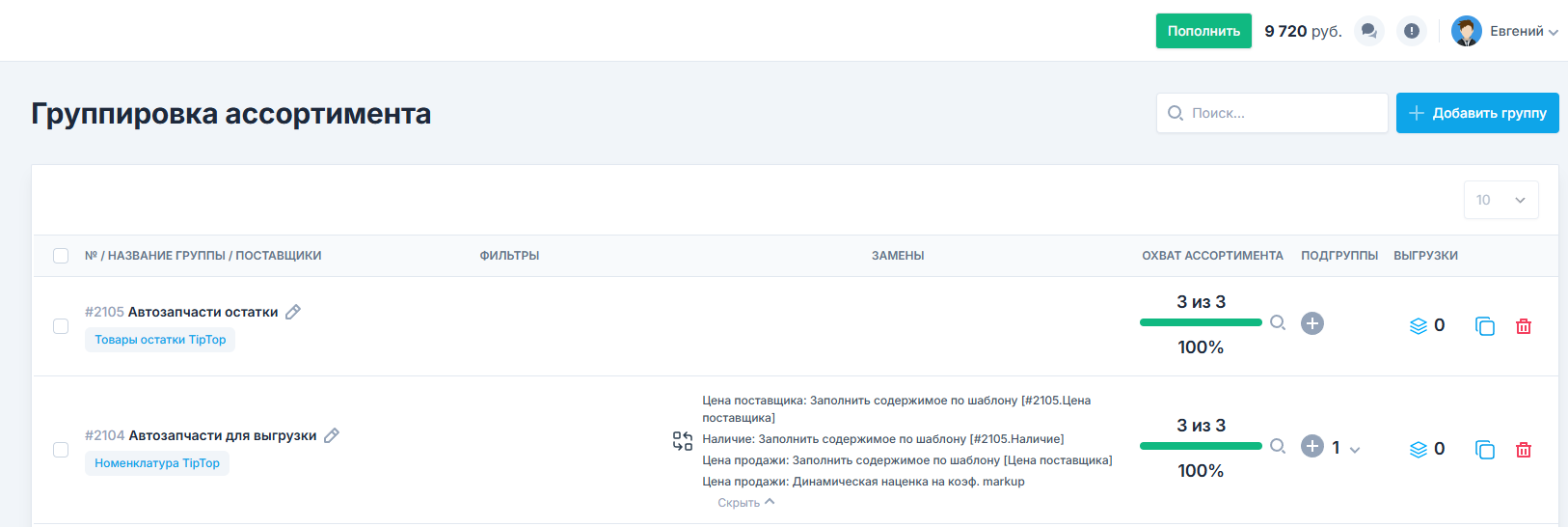Open rows-per-page dropdown showing 10

[1500, 200]
